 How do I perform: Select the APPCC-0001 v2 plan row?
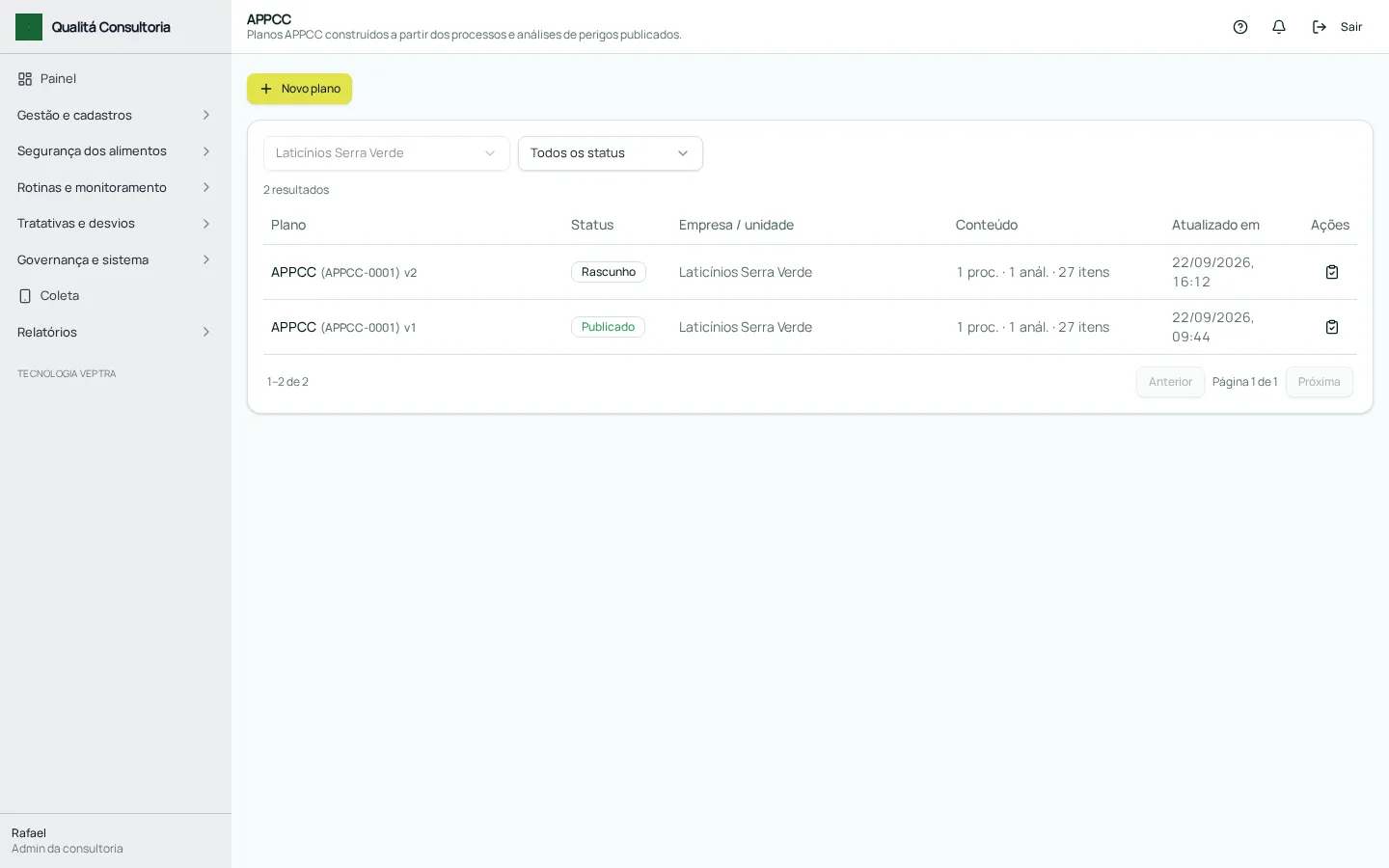pyautogui.click(x=810, y=272)
